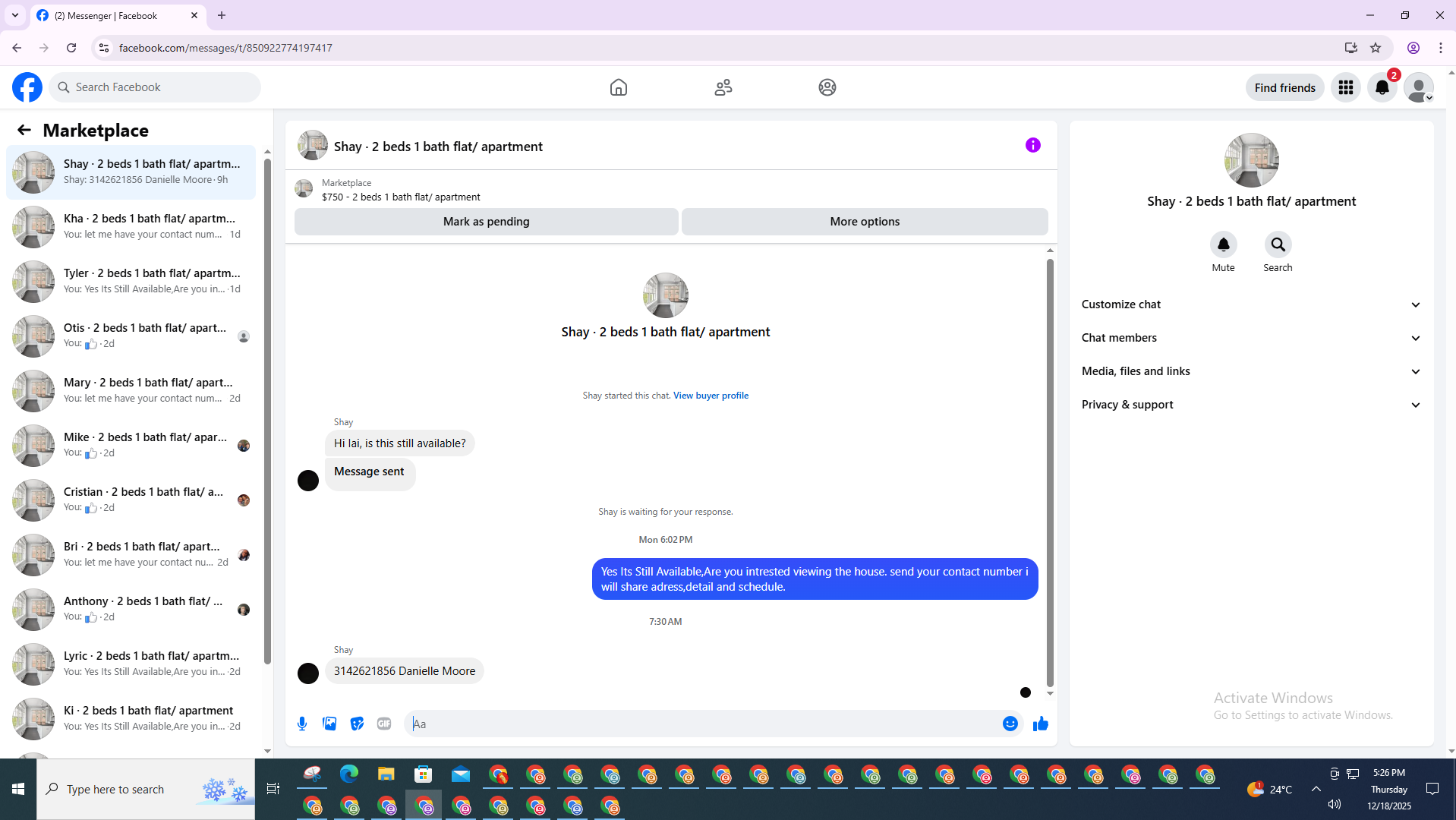1456x820 pixels.
Task: Open the Bri conversation
Action: tap(131, 554)
